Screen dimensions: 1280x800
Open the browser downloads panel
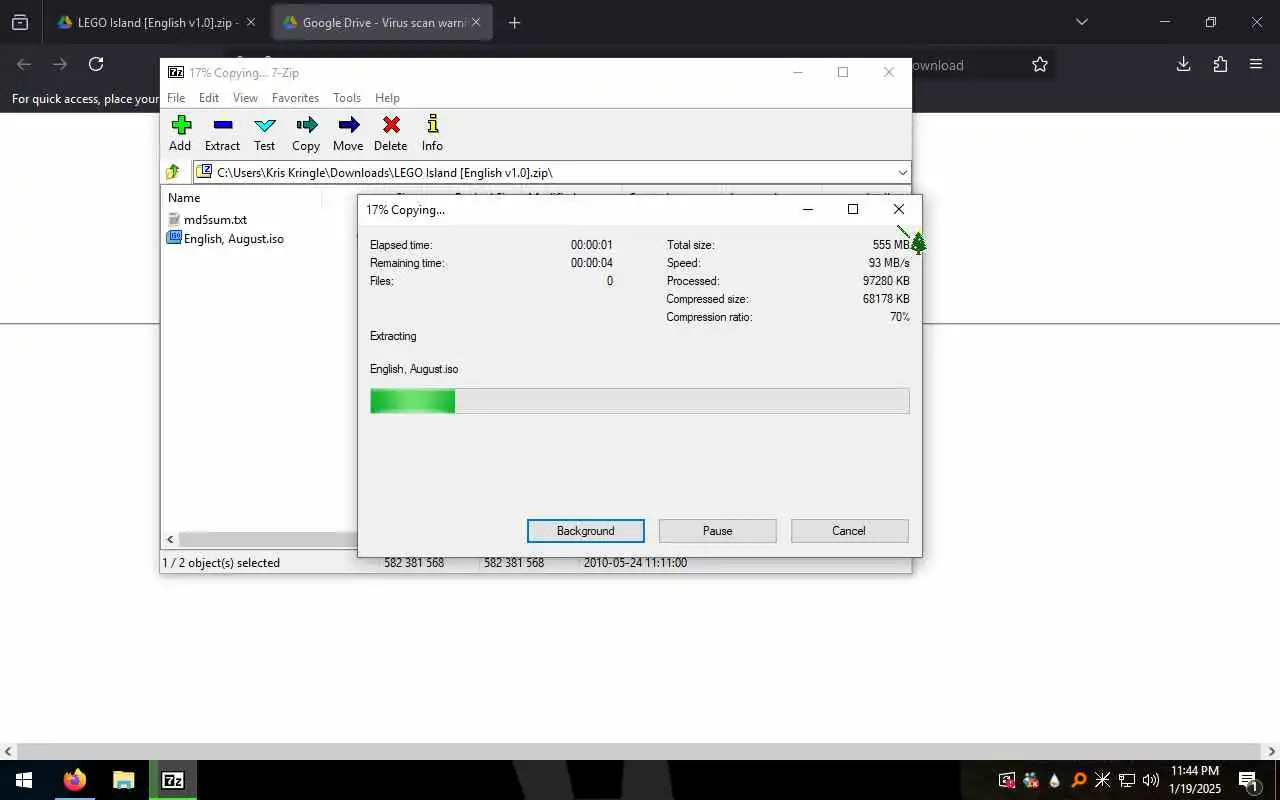[x=1183, y=64]
